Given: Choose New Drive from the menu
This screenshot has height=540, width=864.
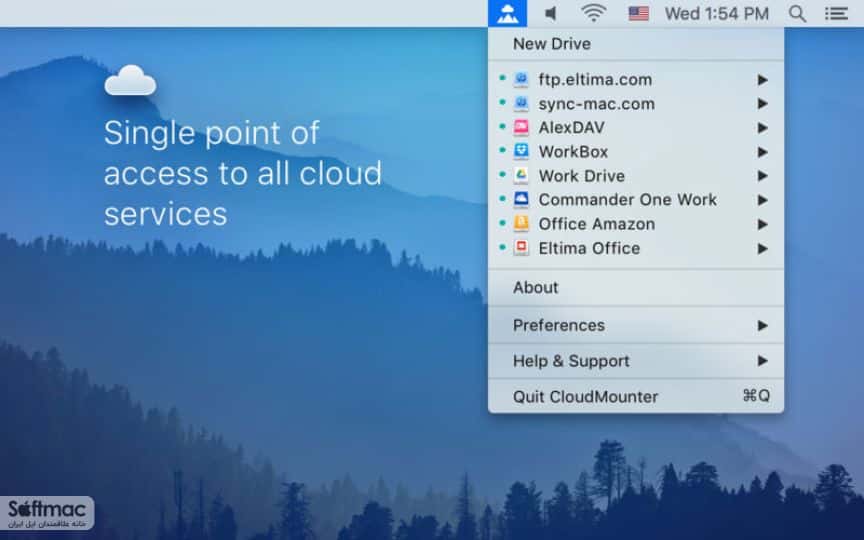Looking at the screenshot, I should [x=636, y=44].
